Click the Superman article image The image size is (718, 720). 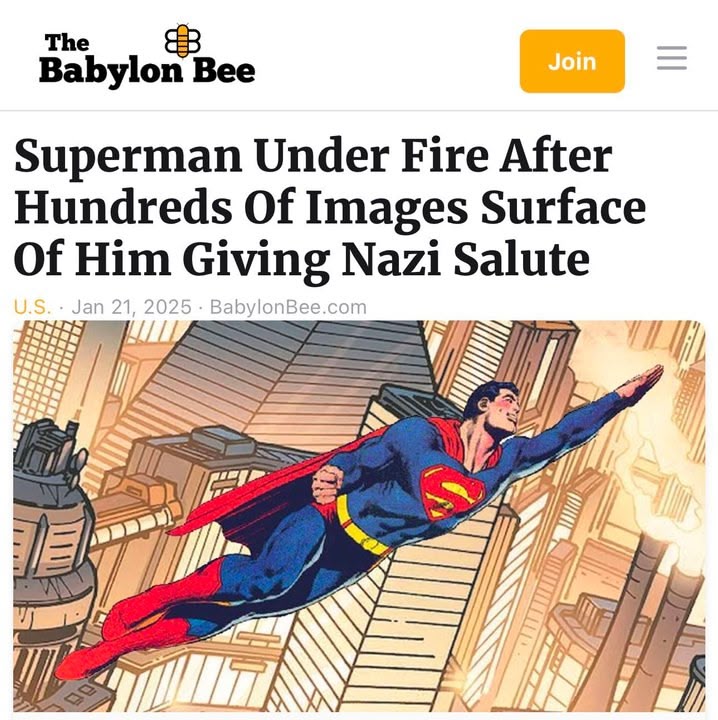coord(359,516)
